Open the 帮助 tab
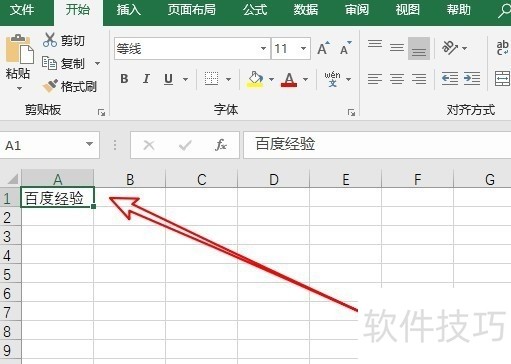511x364 pixels. click(x=459, y=10)
